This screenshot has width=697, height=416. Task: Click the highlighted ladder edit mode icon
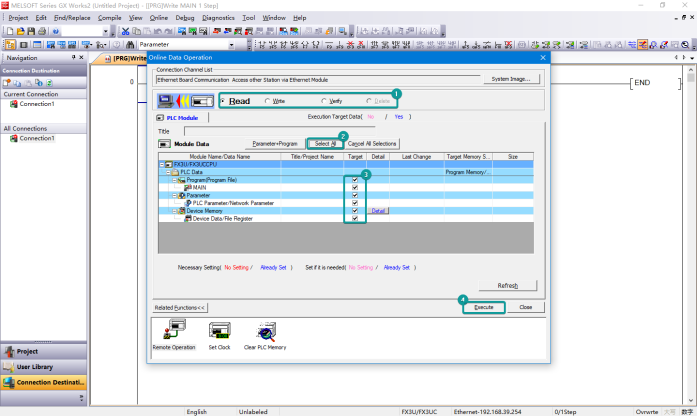click(x=642, y=44)
